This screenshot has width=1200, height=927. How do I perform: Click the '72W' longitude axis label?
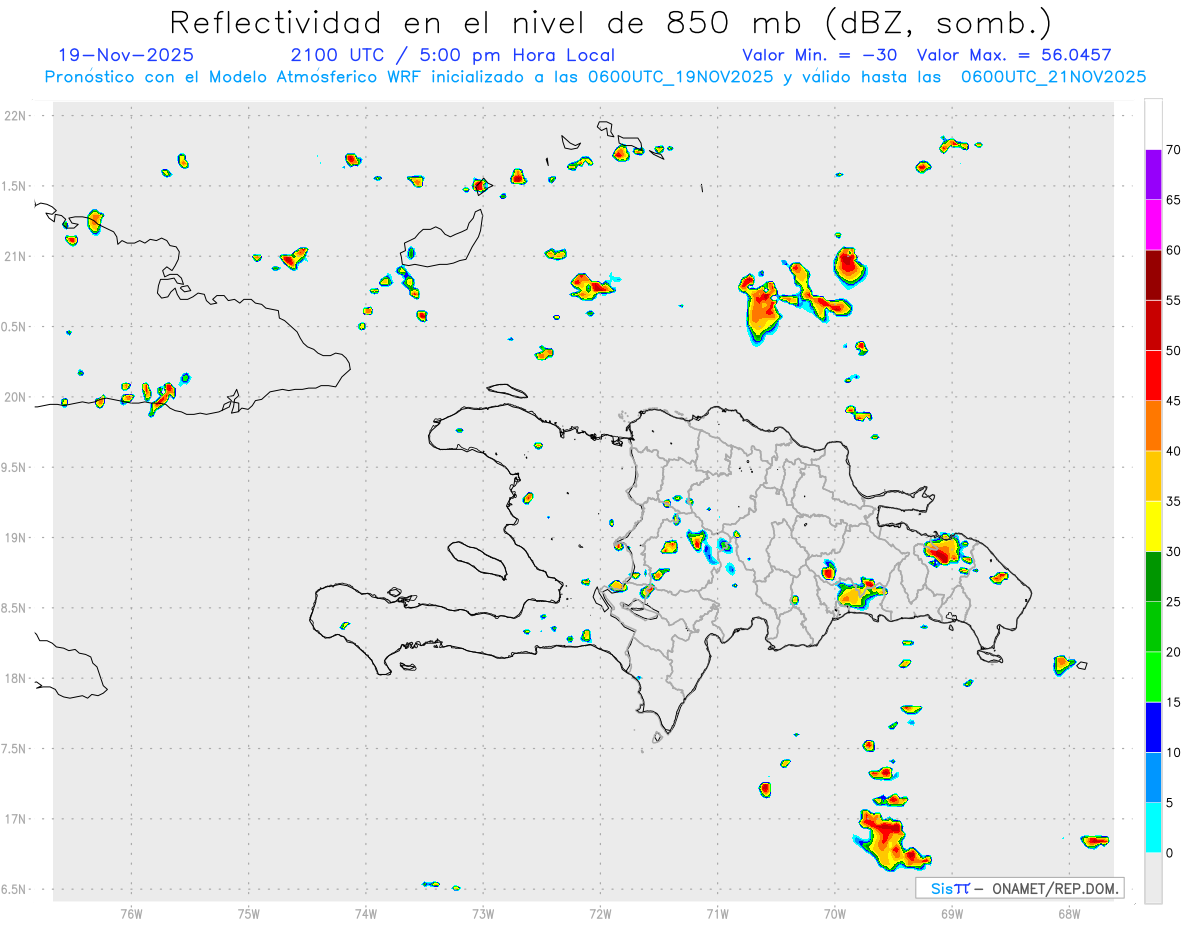tap(600, 913)
